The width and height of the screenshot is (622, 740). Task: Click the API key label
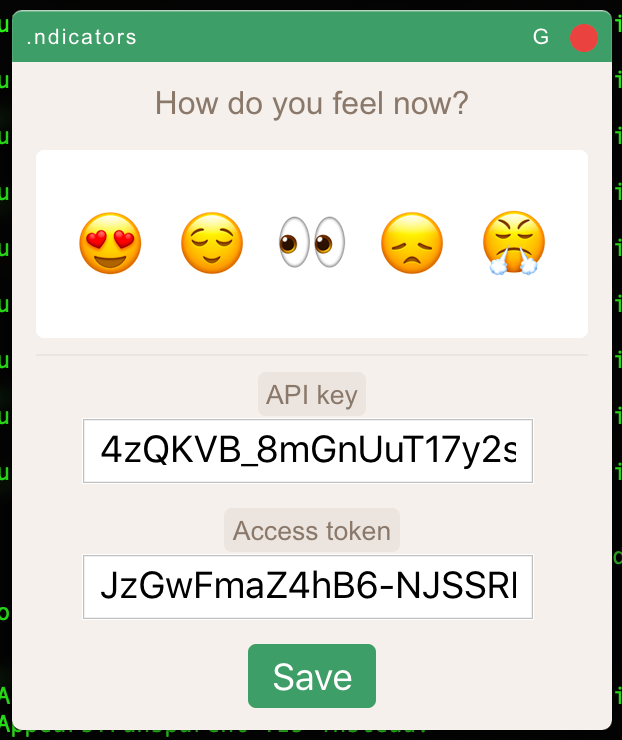click(312, 395)
